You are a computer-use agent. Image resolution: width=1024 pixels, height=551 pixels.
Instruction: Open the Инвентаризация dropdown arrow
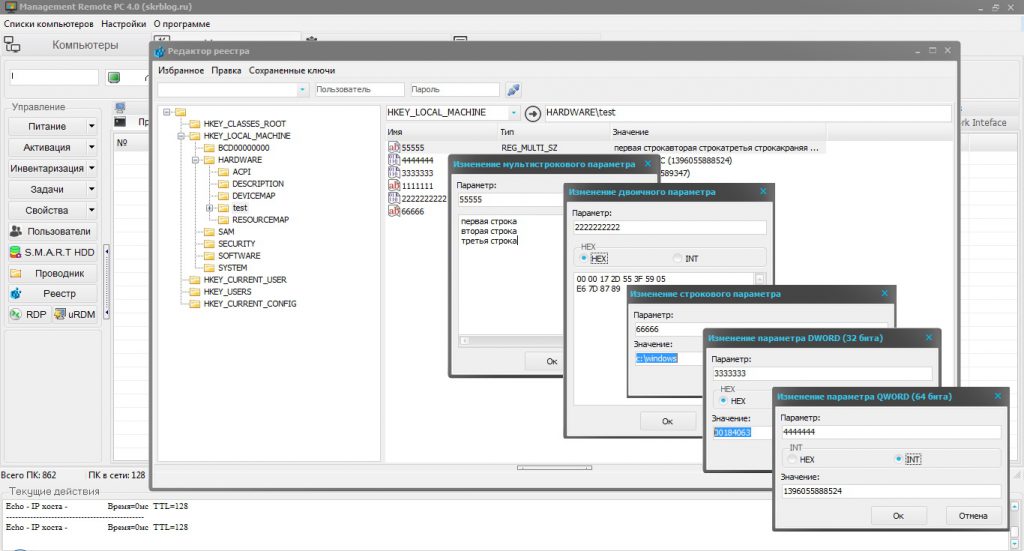pos(91,168)
